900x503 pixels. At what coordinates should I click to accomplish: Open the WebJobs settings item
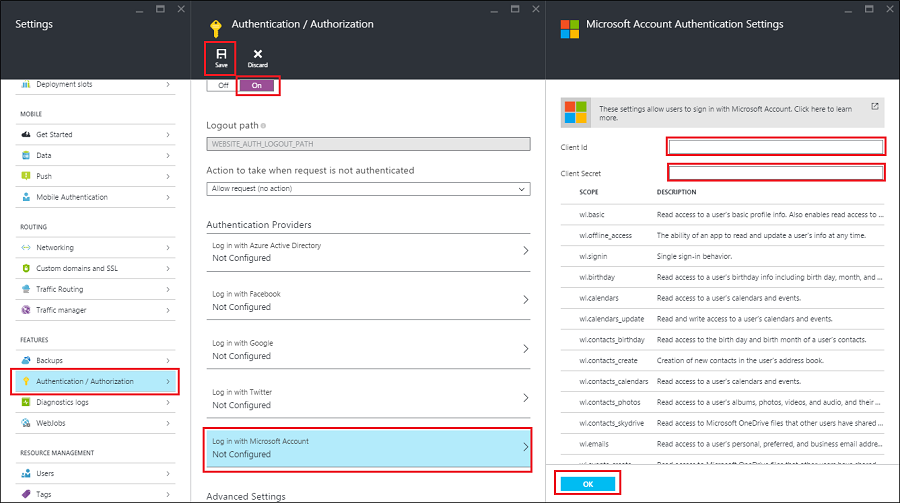point(95,423)
